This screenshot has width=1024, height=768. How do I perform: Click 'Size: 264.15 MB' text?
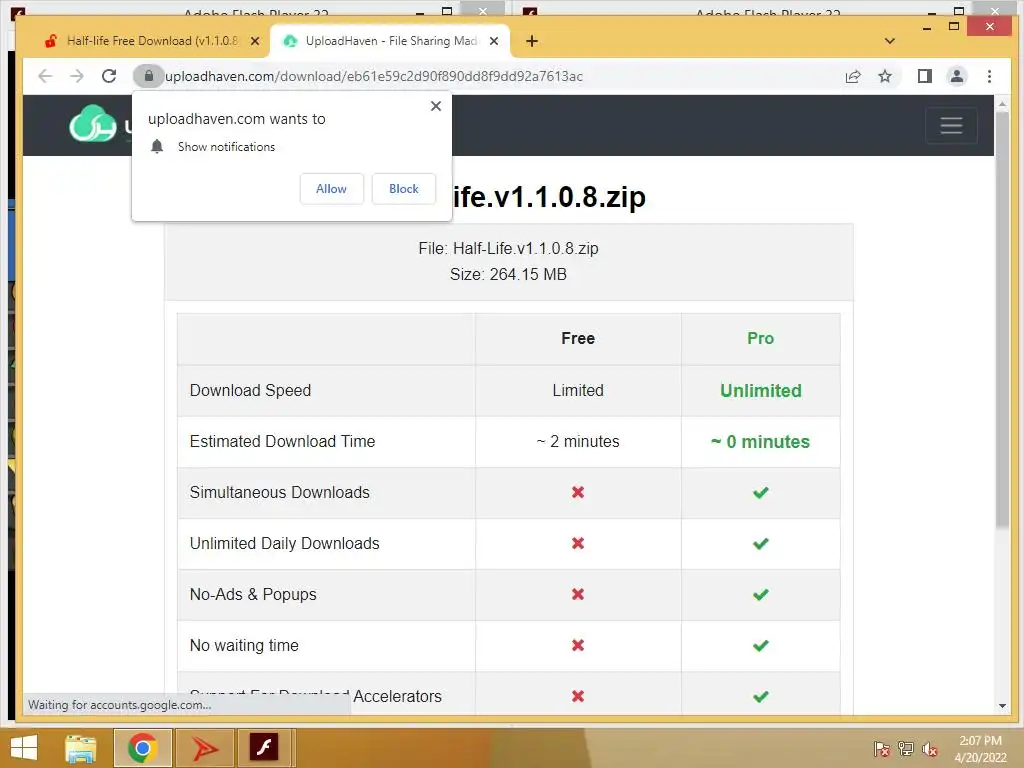click(508, 274)
